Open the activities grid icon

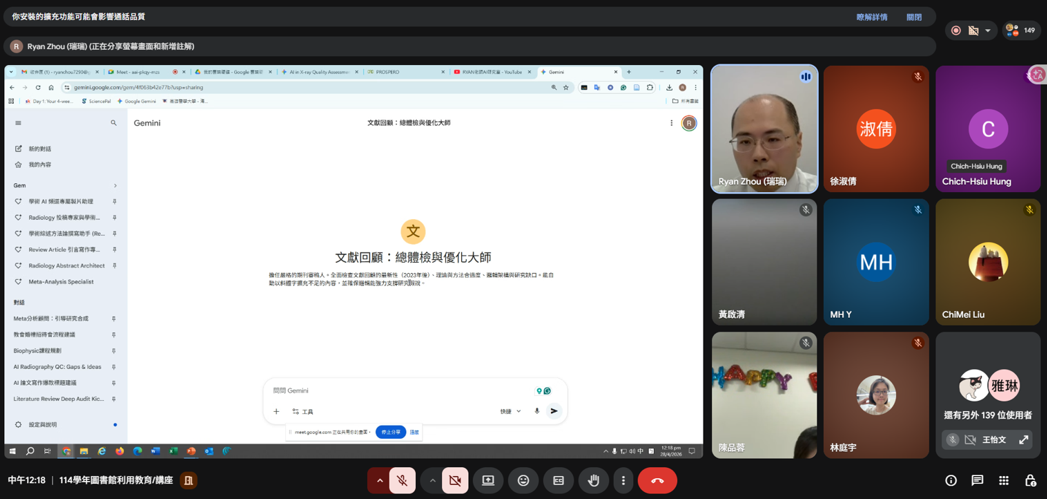tap(1003, 480)
